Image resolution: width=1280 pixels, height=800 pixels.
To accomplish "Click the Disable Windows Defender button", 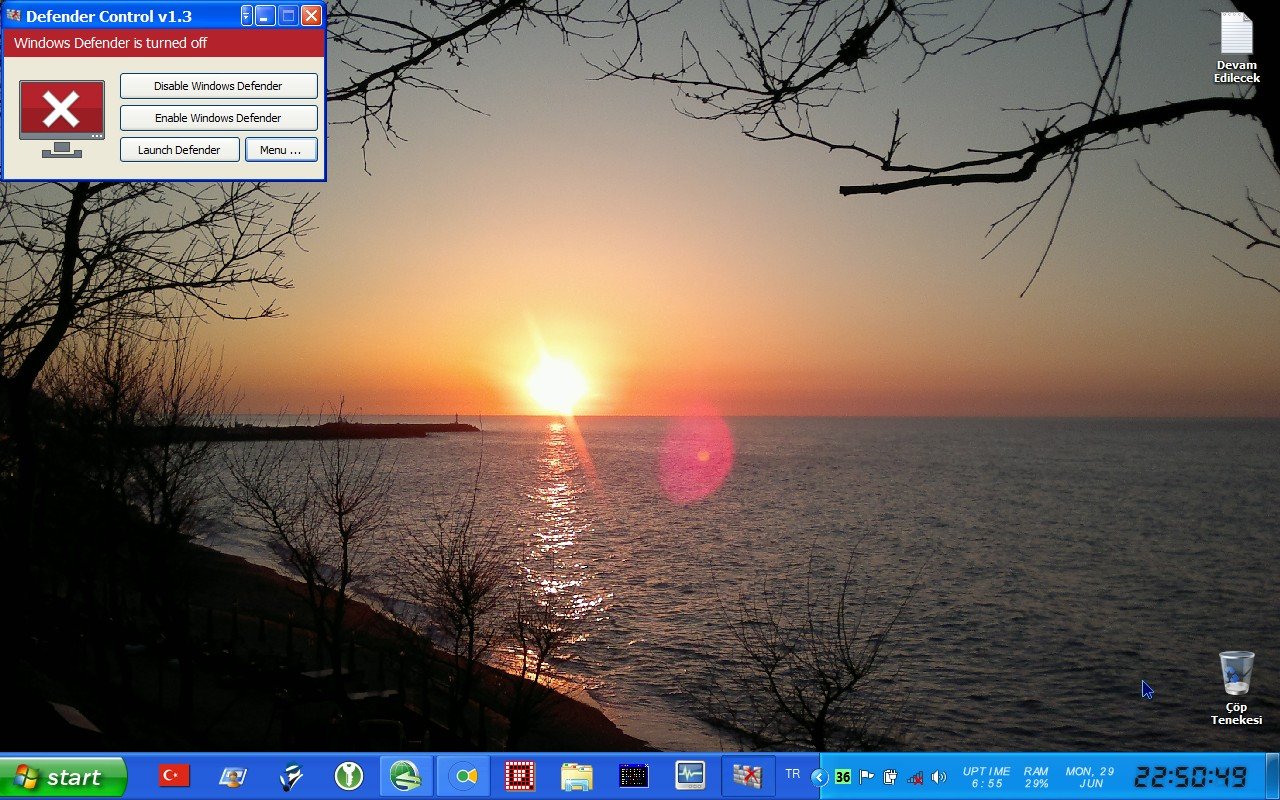I will (x=218, y=86).
